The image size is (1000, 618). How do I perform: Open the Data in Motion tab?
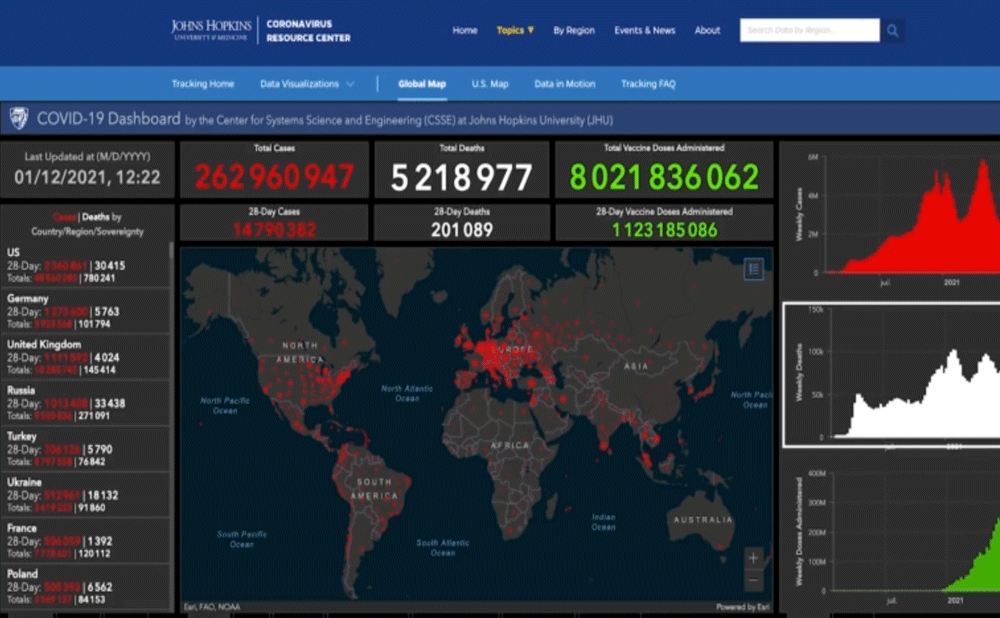click(564, 84)
